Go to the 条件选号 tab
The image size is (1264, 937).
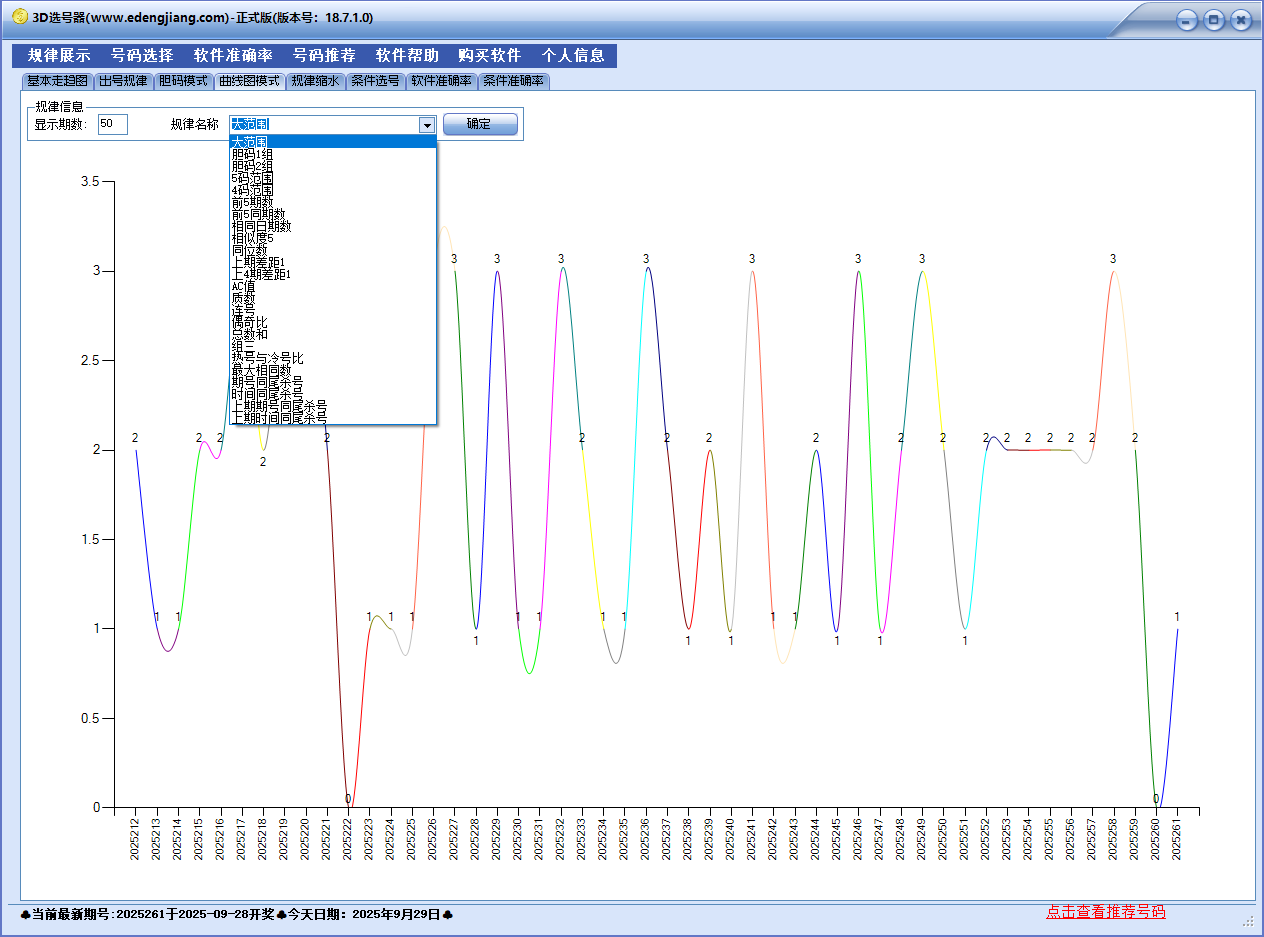[x=375, y=81]
